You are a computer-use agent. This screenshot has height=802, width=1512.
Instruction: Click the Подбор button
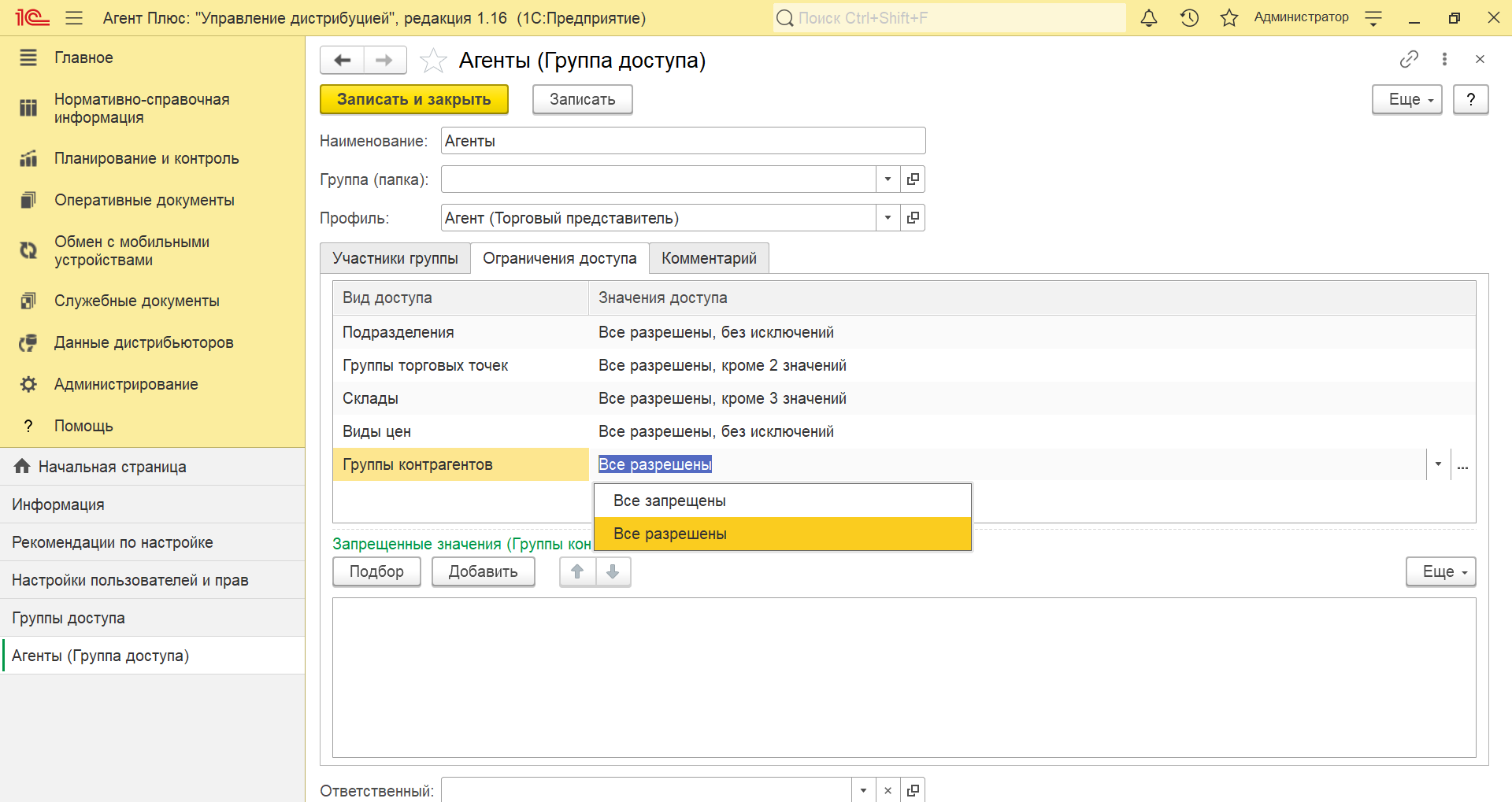(x=376, y=572)
